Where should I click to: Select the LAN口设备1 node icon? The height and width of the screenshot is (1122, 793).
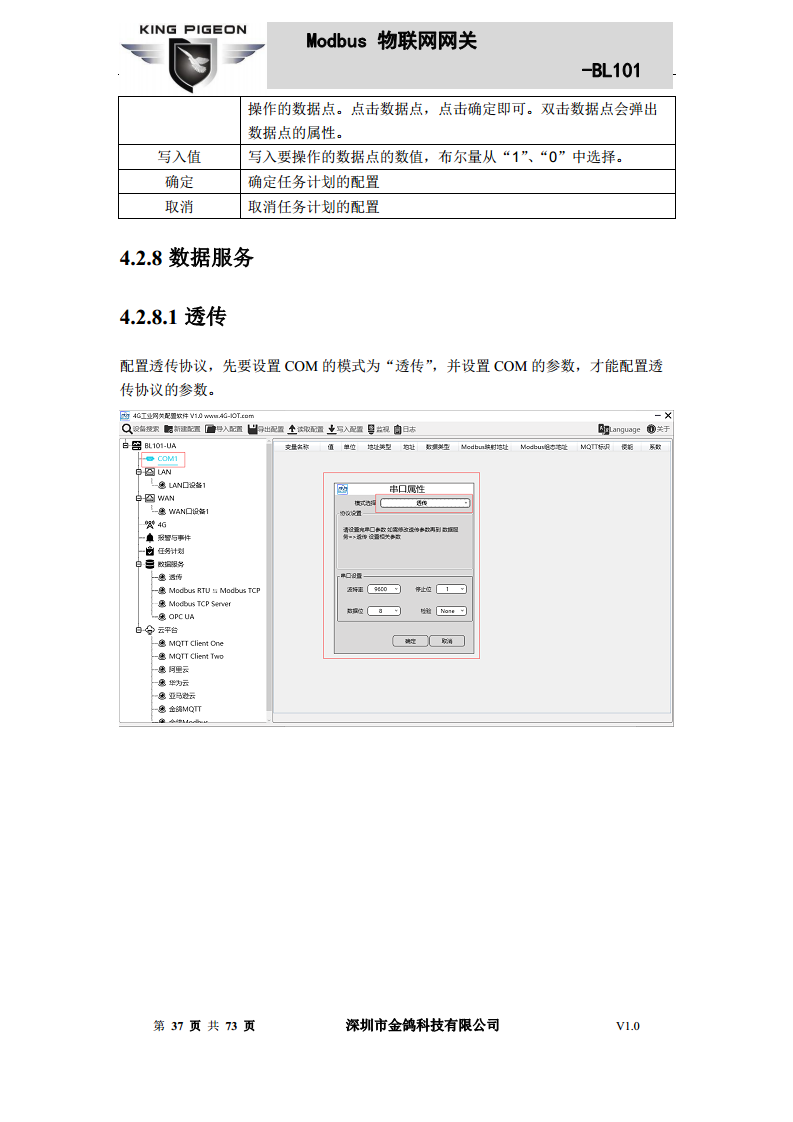tap(162, 485)
